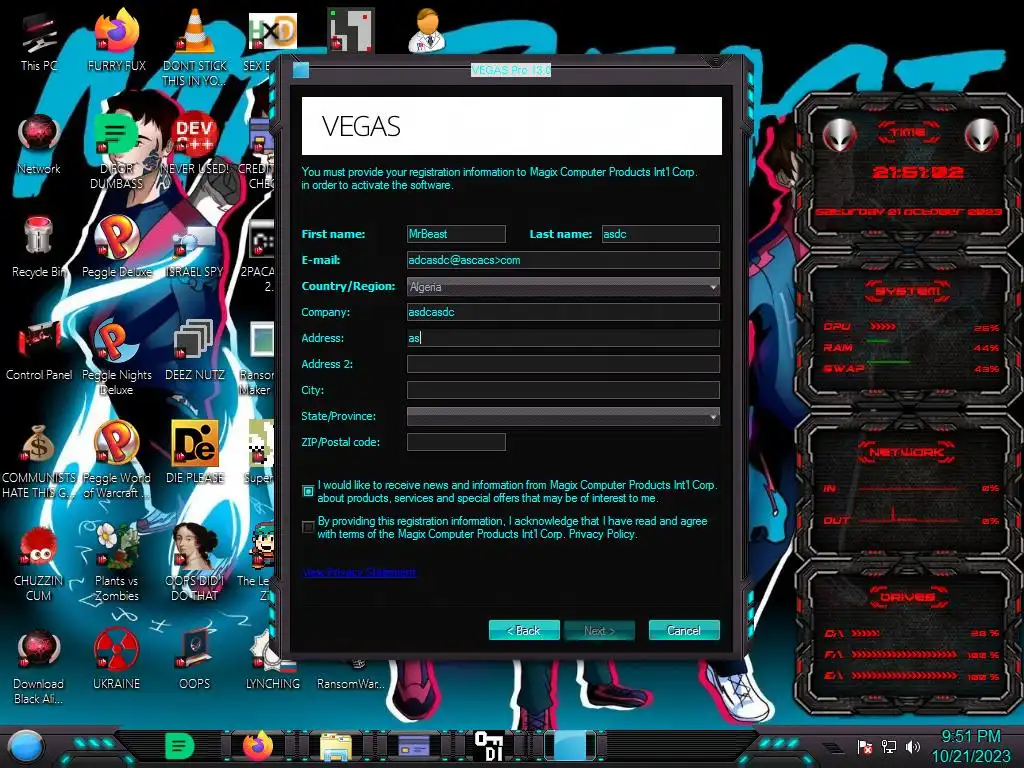Click the ZIP/Postal code field
This screenshot has width=1024, height=768.
456,442
